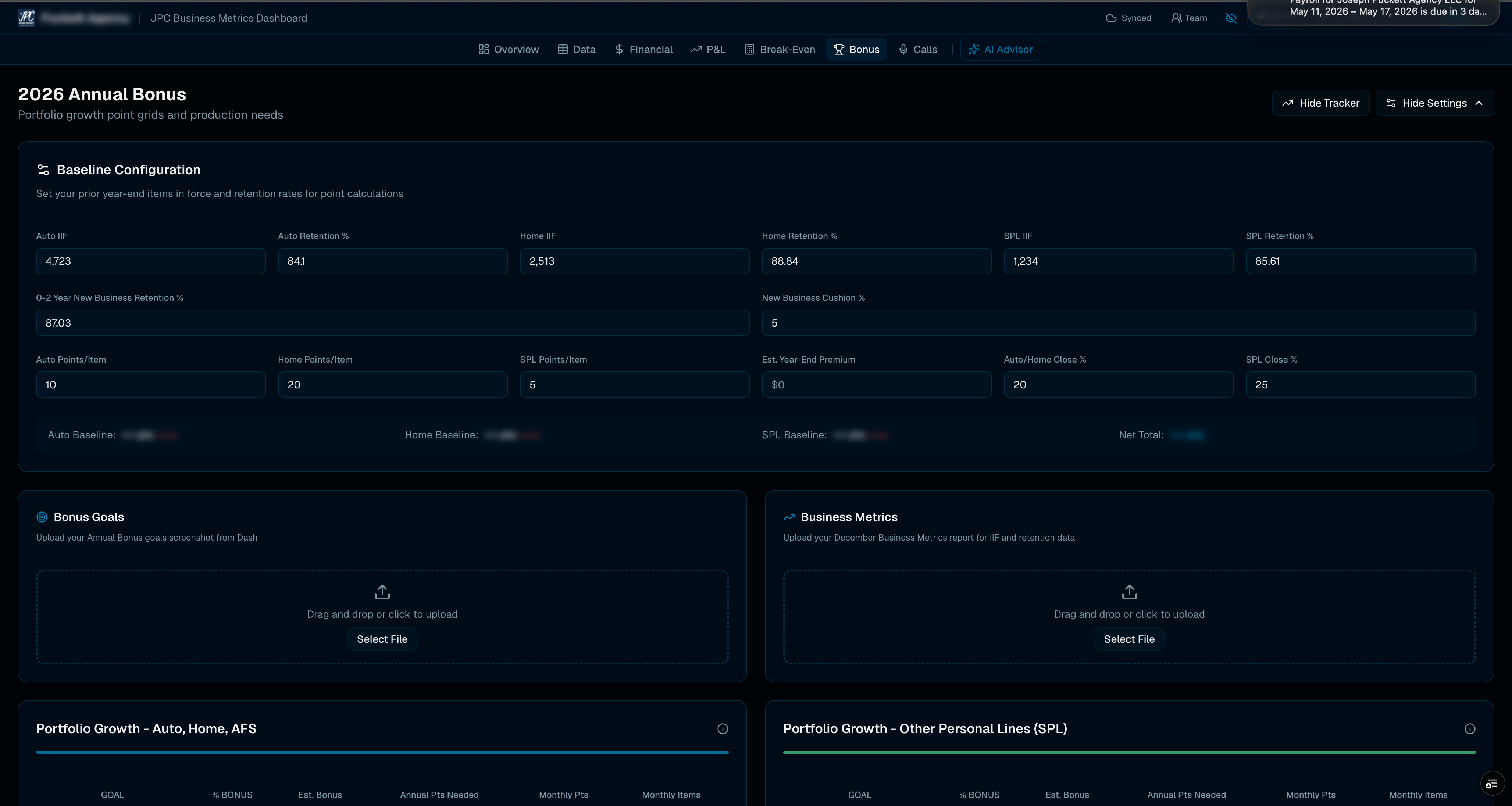Open the Overview tab

[508, 49]
